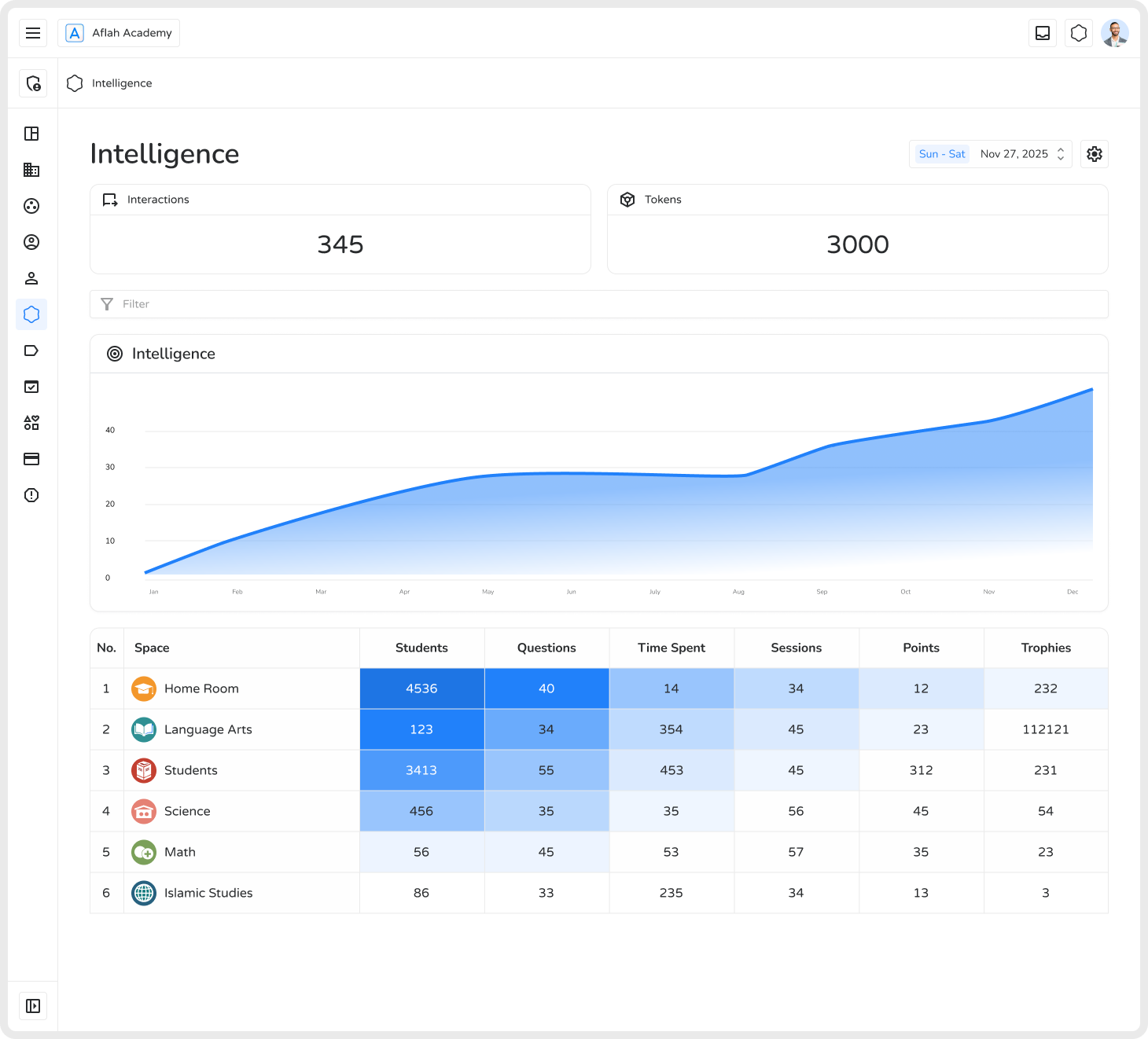Collapse the sidebar using bottom panel toggle

coord(33,1006)
